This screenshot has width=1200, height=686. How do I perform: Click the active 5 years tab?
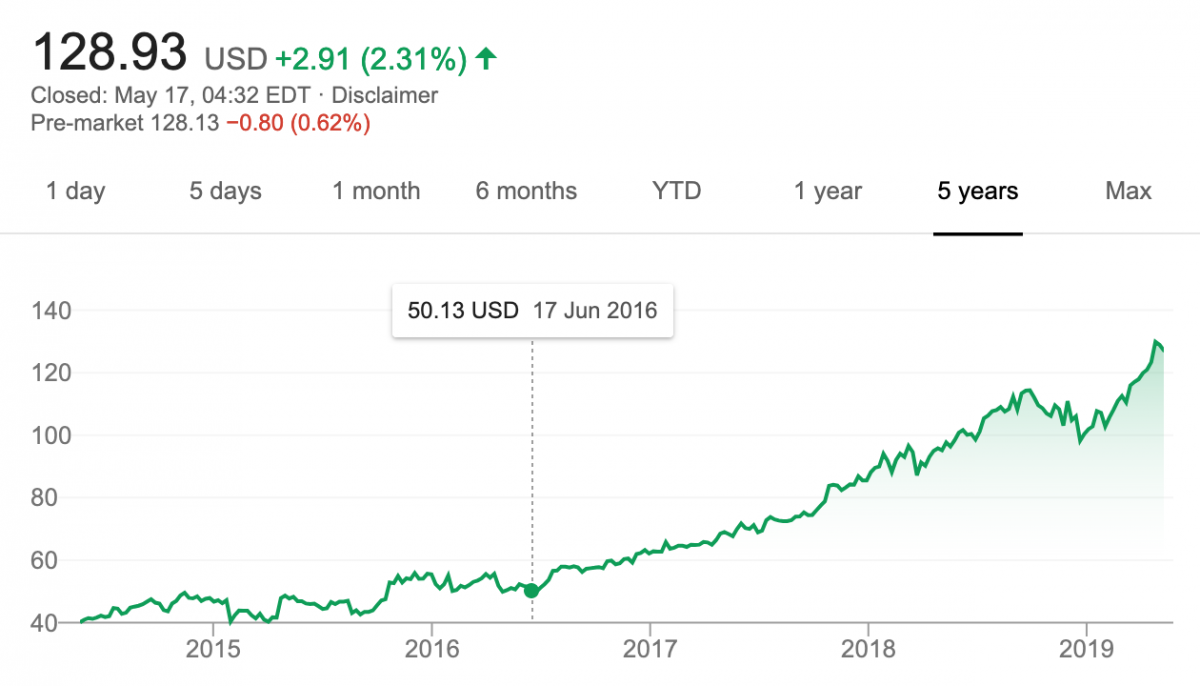(978, 191)
